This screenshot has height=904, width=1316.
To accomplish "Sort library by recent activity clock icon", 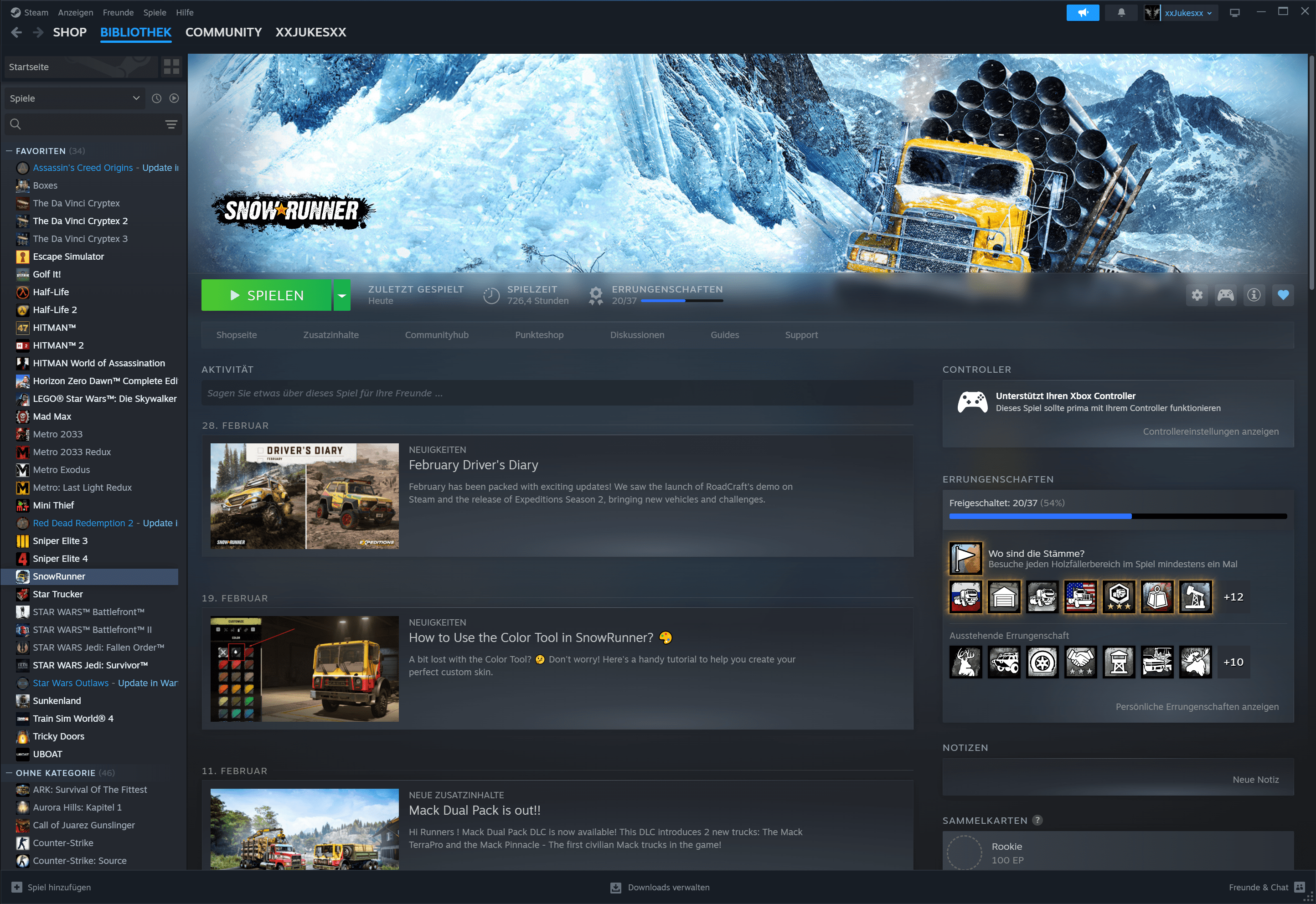I will [x=156, y=98].
